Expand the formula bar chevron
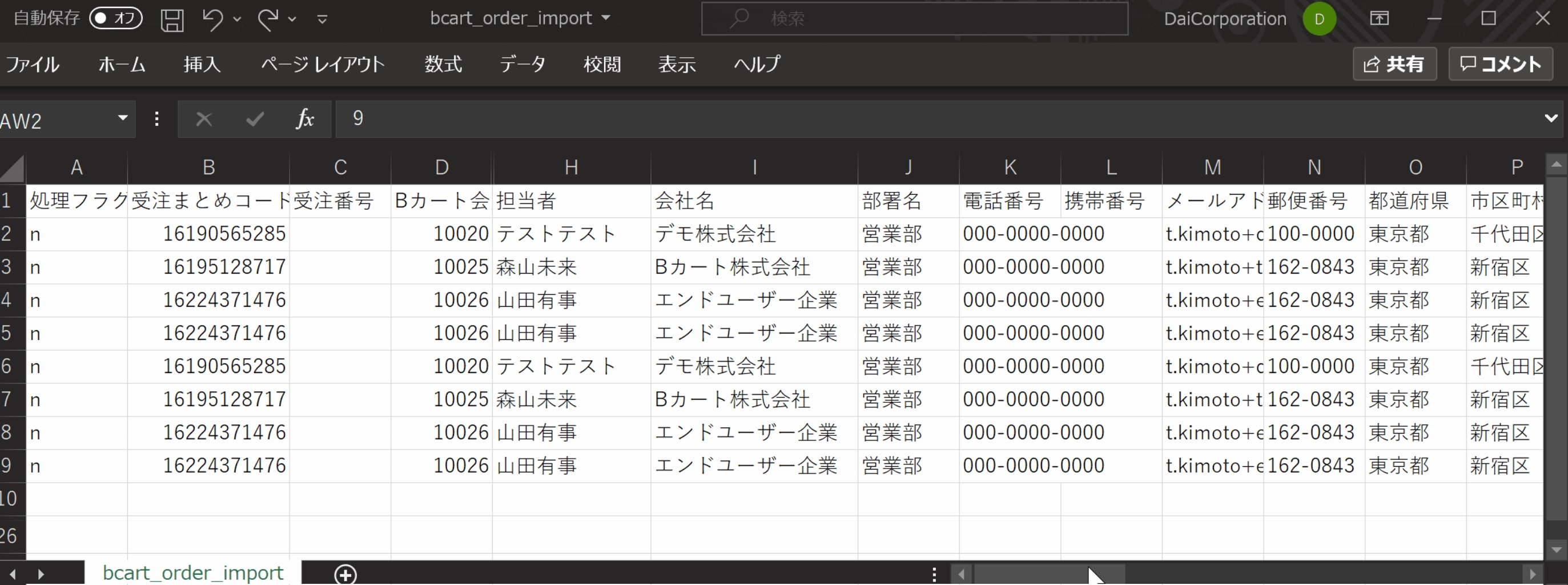 point(1551,118)
